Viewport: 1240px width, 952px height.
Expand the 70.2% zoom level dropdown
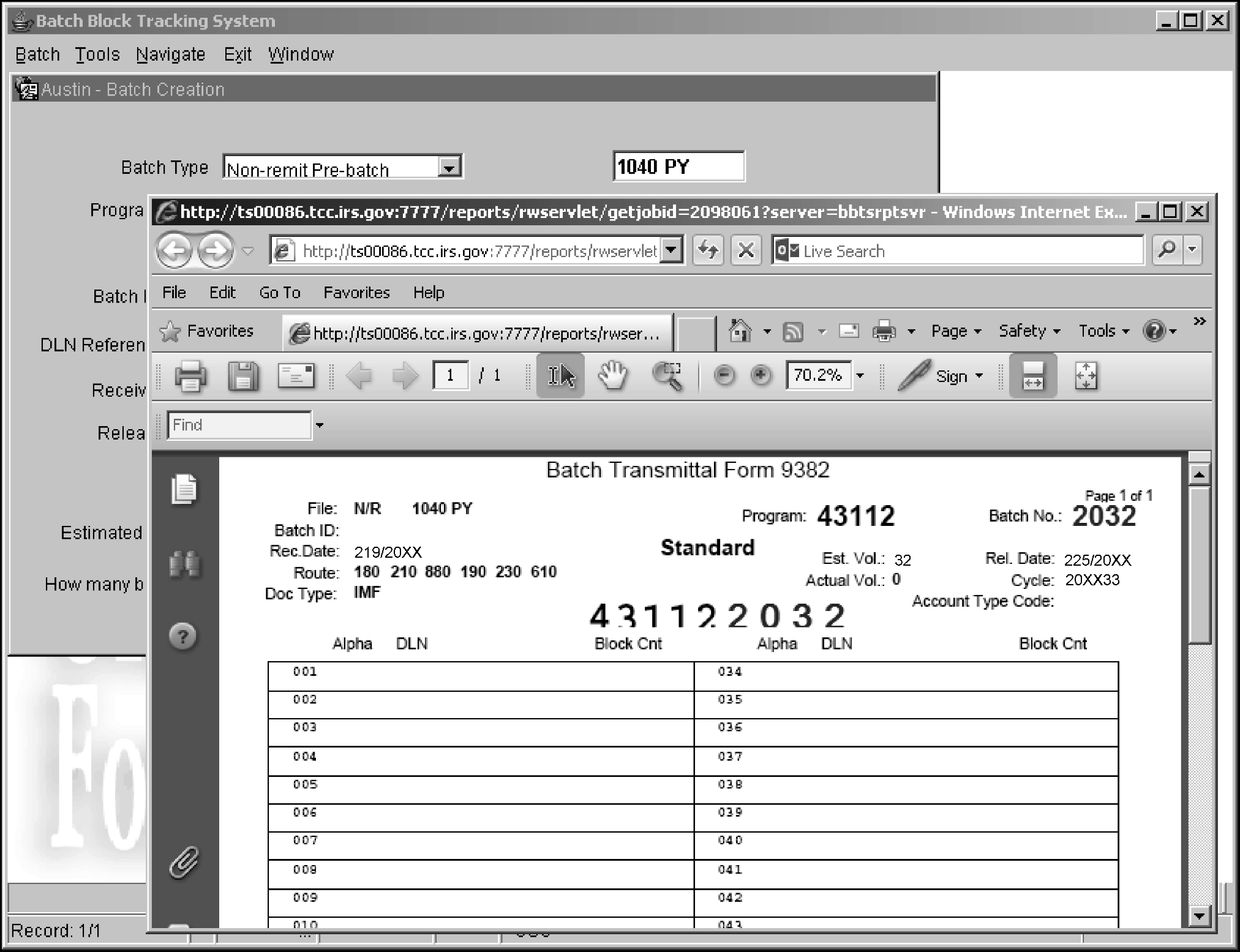pos(860,376)
